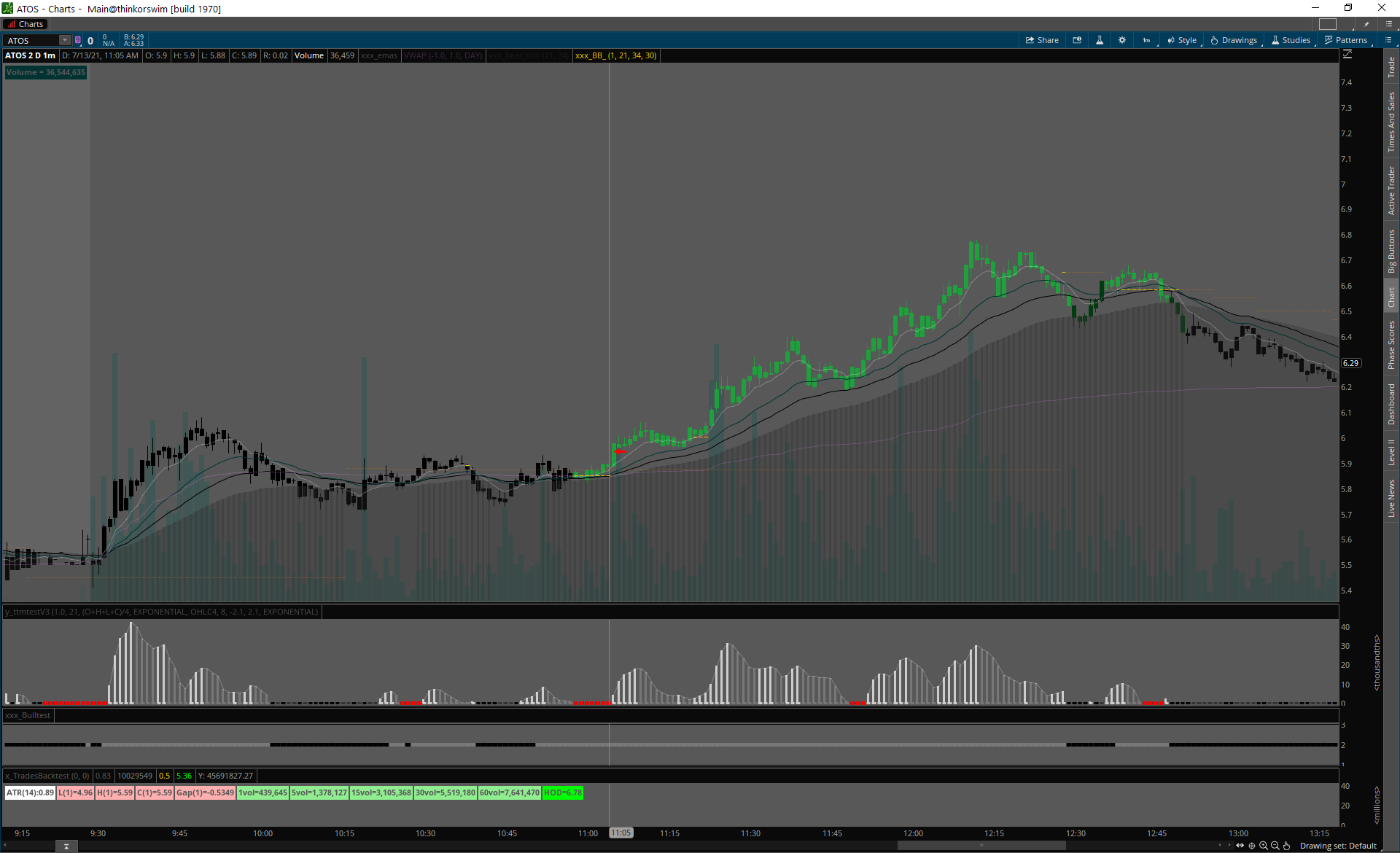Click the flask Edit studies icon
Viewport: 1400px width, 853px height.
tap(1100, 40)
